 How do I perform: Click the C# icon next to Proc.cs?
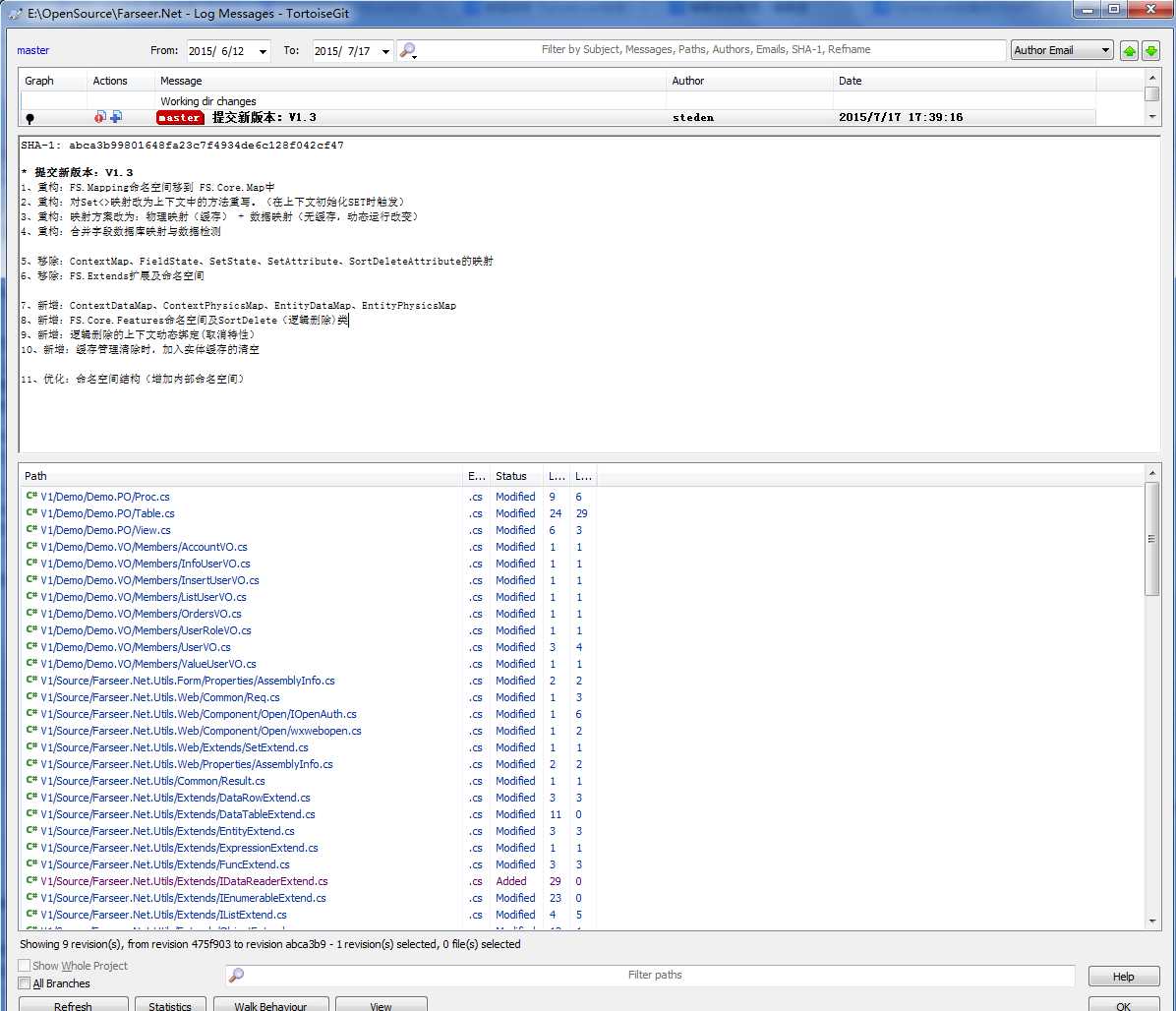pos(31,496)
